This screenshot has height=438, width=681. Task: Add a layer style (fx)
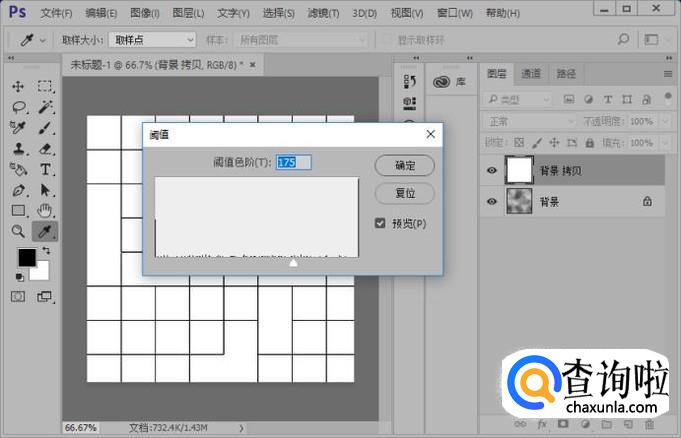pyautogui.click(x=542, y=424)
